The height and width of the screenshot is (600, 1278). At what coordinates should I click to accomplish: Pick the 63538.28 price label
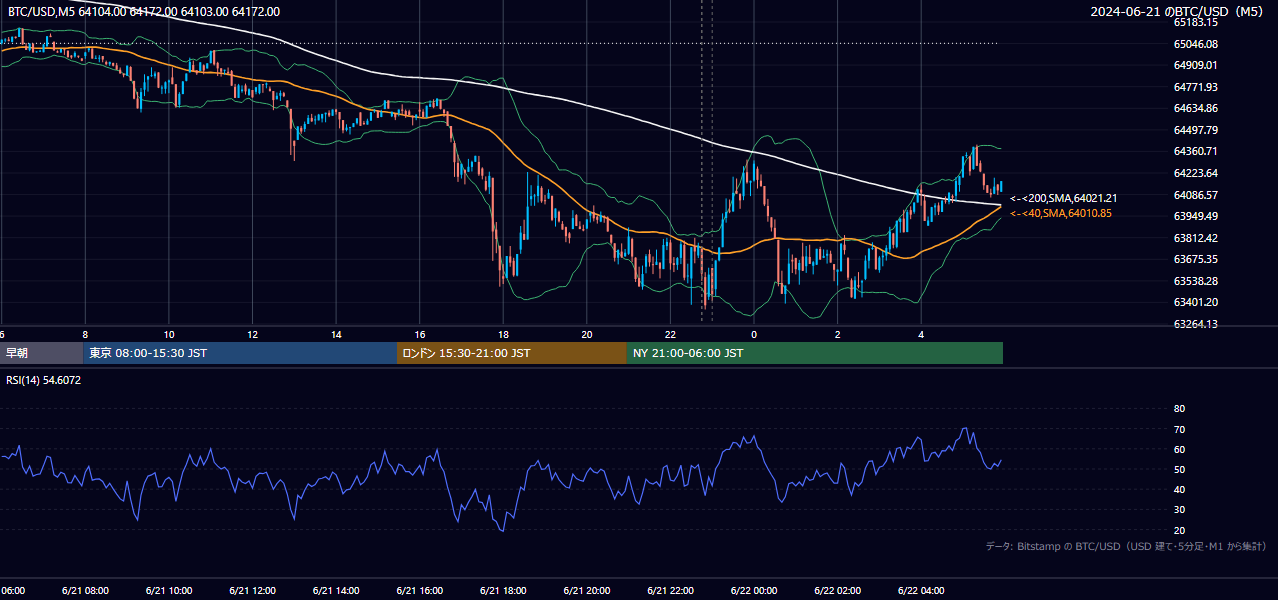click(x=1195, y=281)
